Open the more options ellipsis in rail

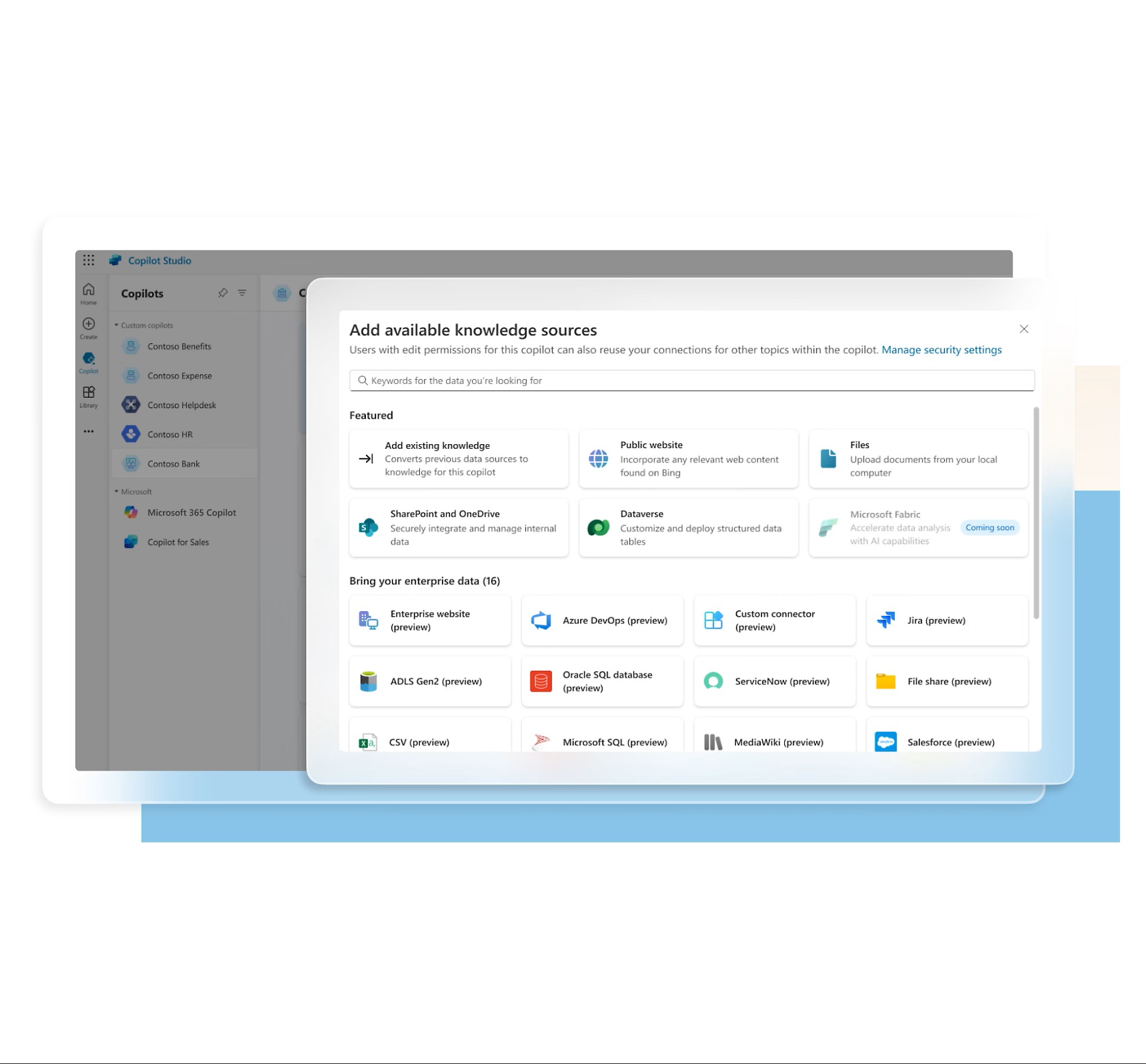click(88, 431)
